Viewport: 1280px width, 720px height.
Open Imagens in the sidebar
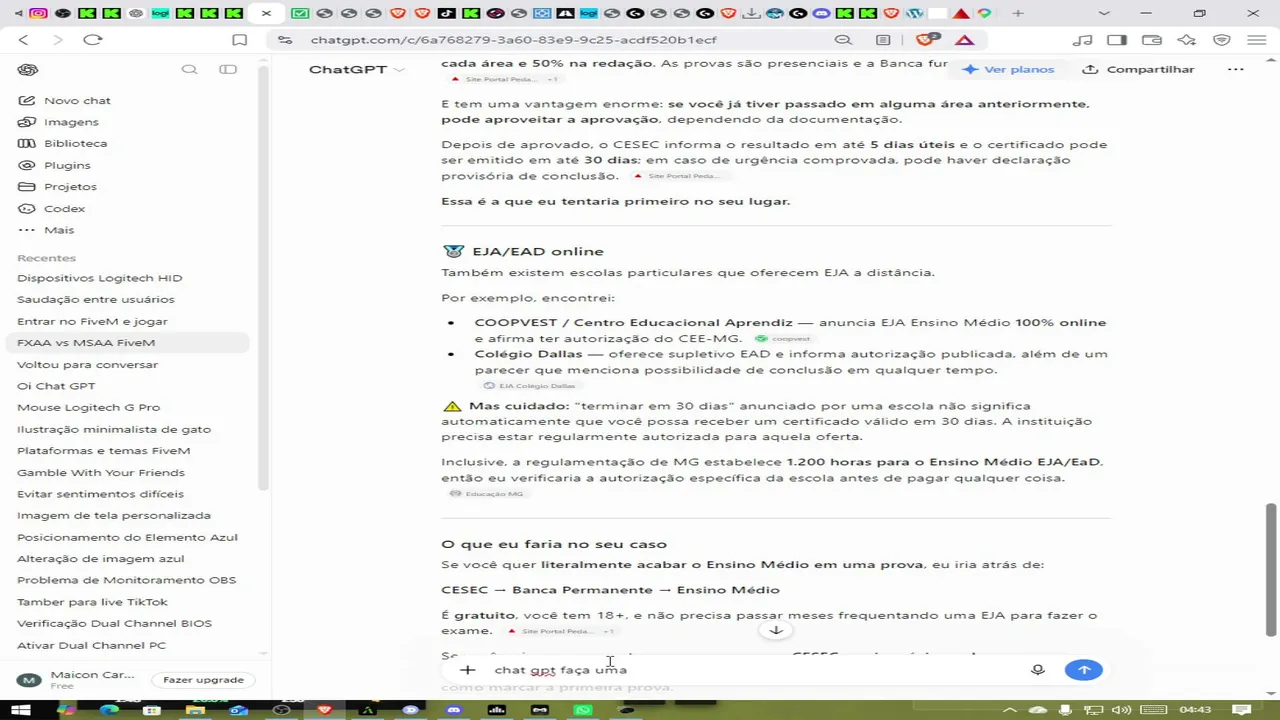coord(58,122)
